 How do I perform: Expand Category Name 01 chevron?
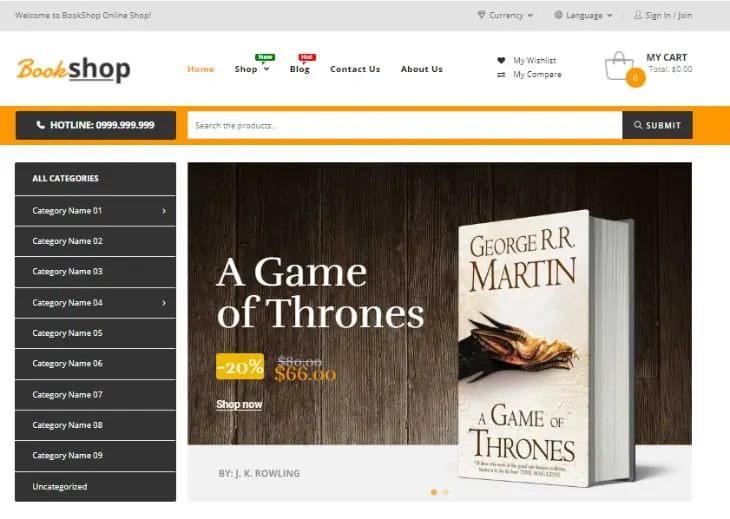(164, 211)
